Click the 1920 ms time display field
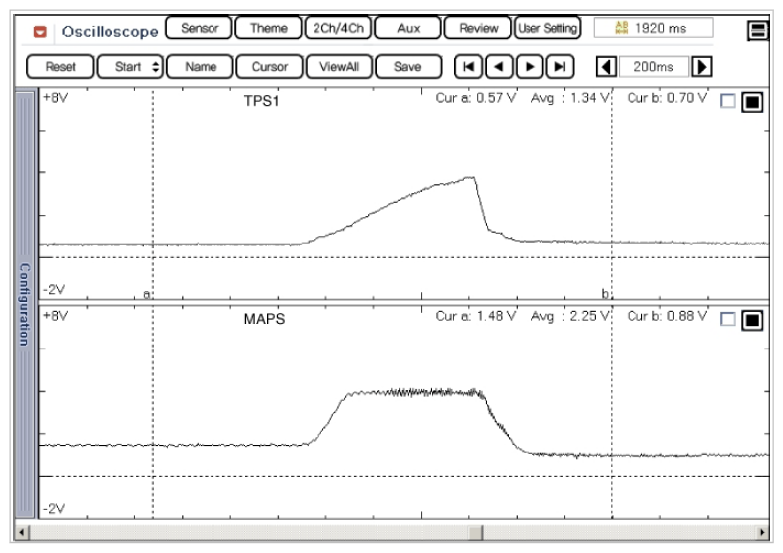This screenshot has width=783, height=553. (653, 29)
